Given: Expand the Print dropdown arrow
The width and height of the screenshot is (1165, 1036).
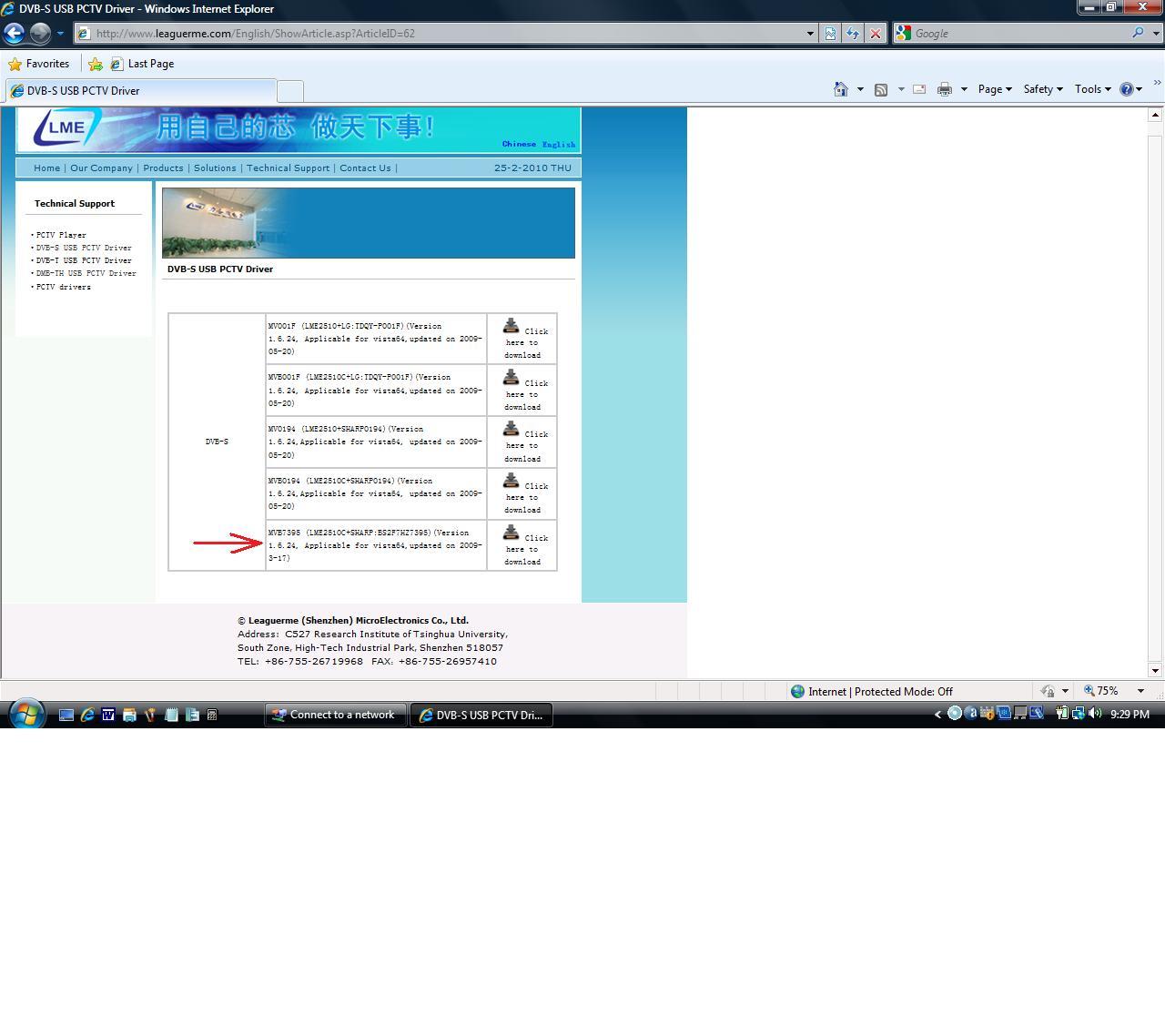Looking at the screenshot, I should tap(964, 89).
